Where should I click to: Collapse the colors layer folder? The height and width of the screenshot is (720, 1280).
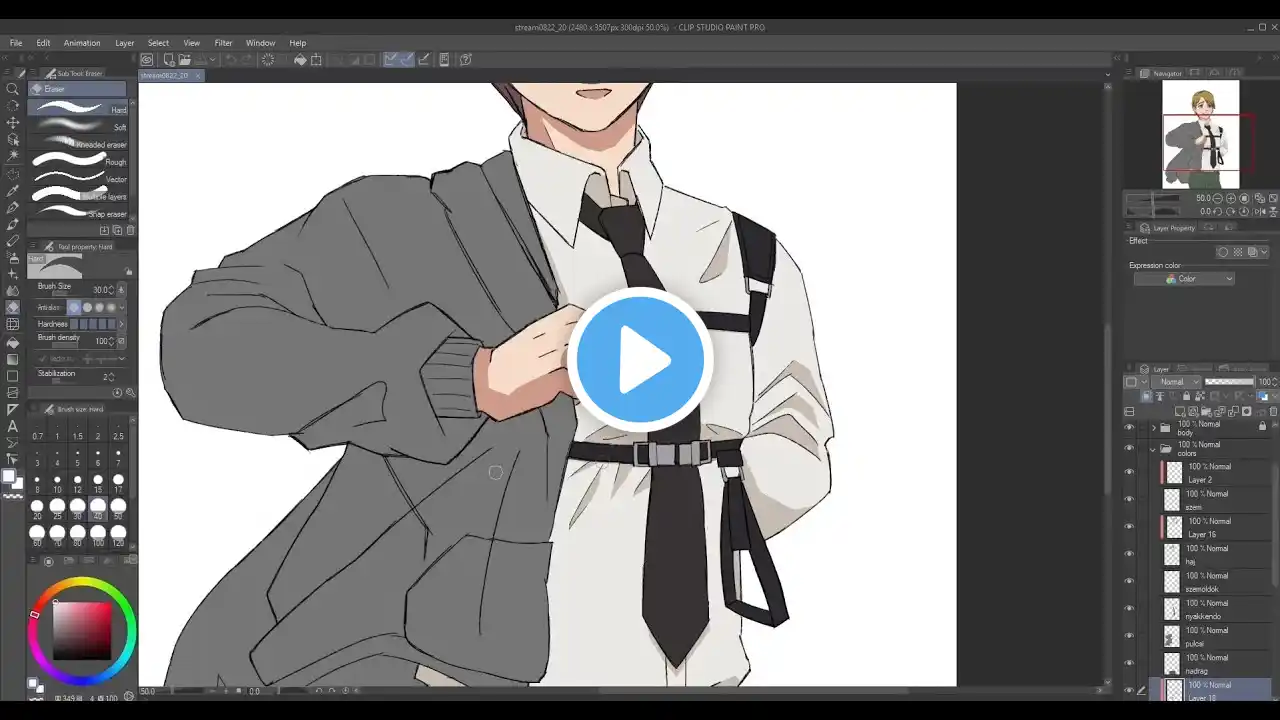click(1153, 448)
